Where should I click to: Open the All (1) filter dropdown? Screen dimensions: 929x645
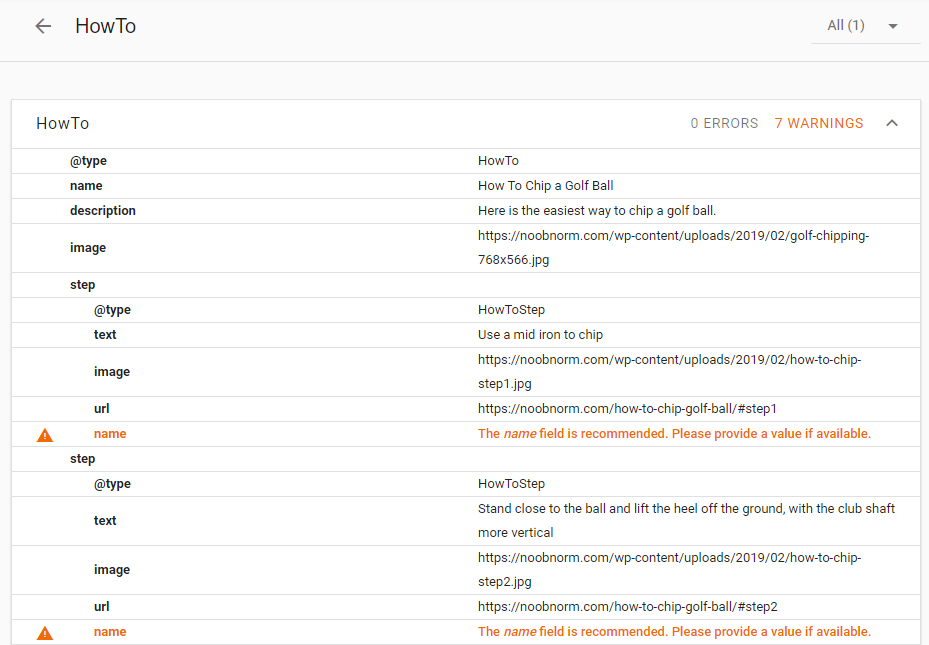pos(864,26)
